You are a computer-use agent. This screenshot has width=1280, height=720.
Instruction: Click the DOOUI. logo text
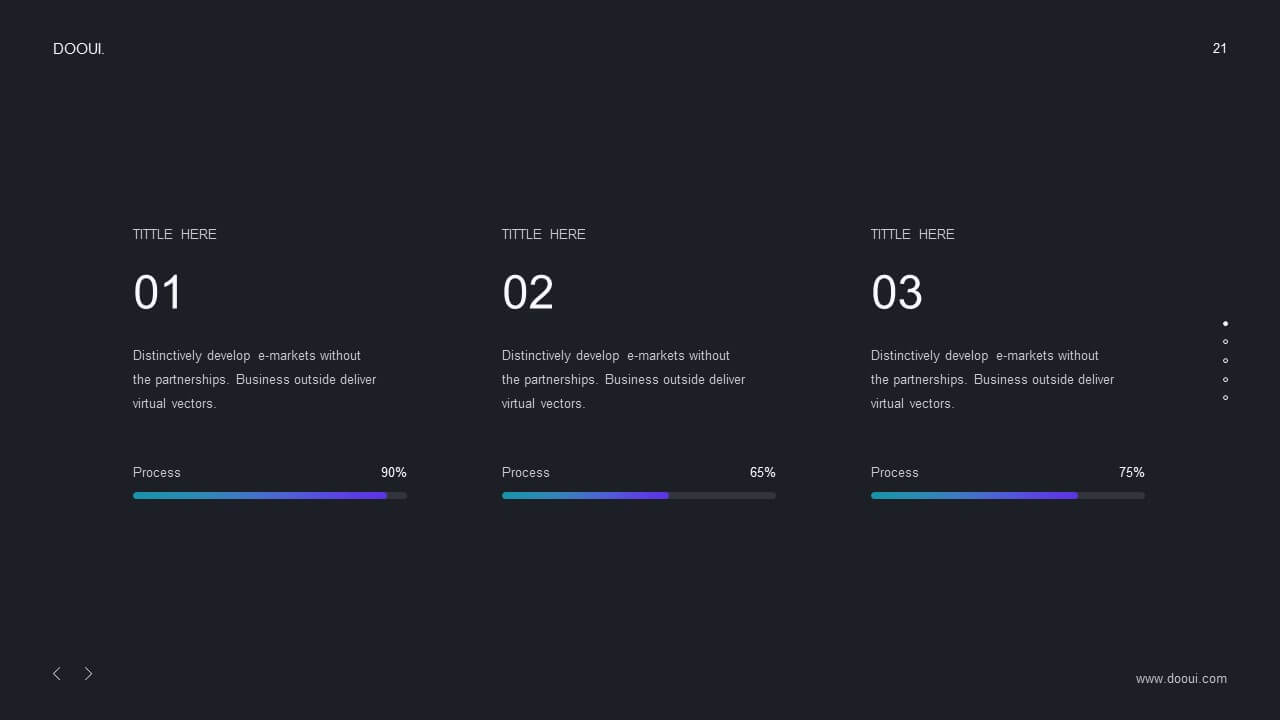coord(79,49)
